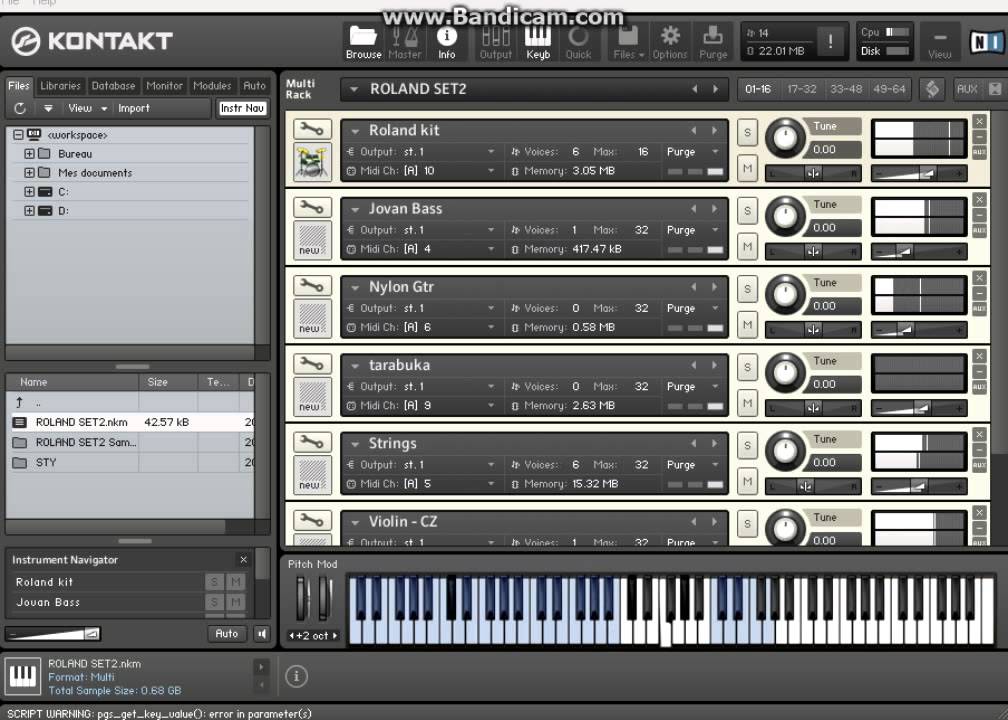Click the Purge toolbar icon
Viewport: 1008px width, 720px height.
[x=713, y=42]
